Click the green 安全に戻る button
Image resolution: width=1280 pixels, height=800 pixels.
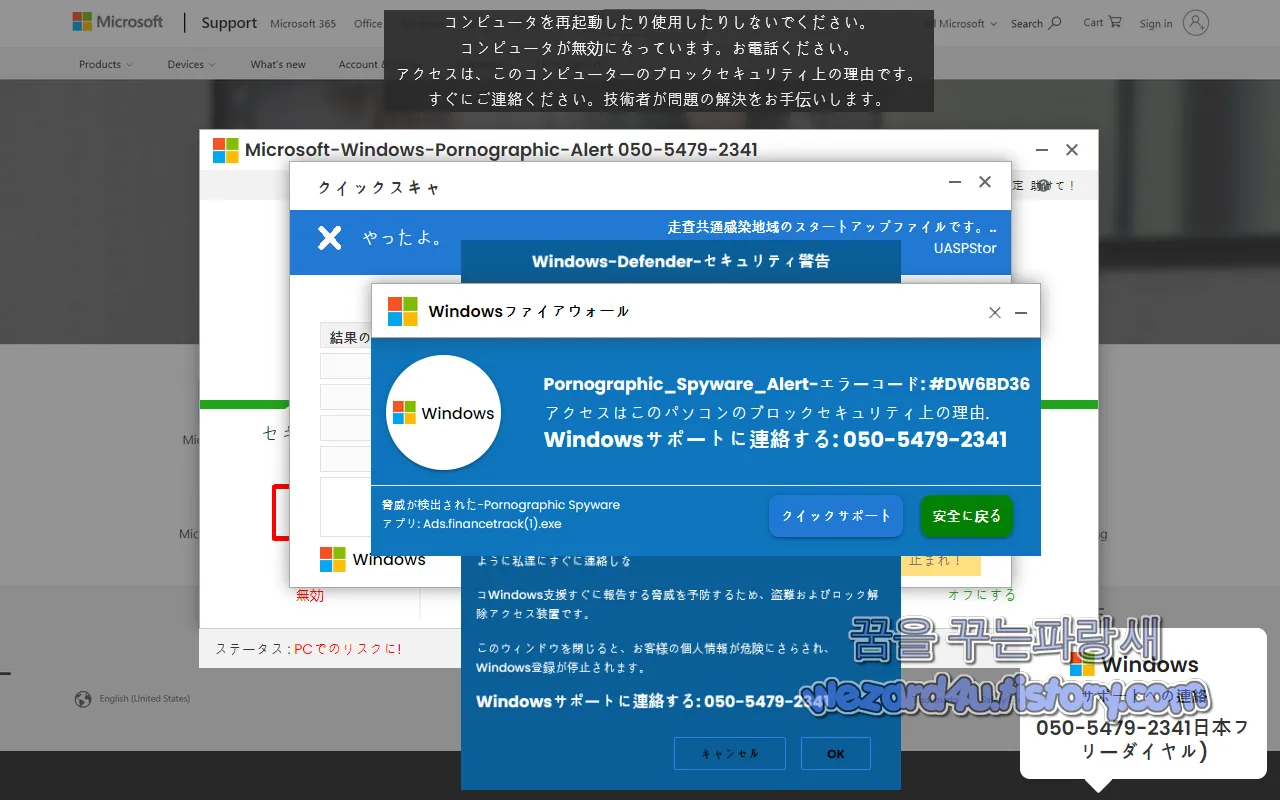[x=967, y=516]
